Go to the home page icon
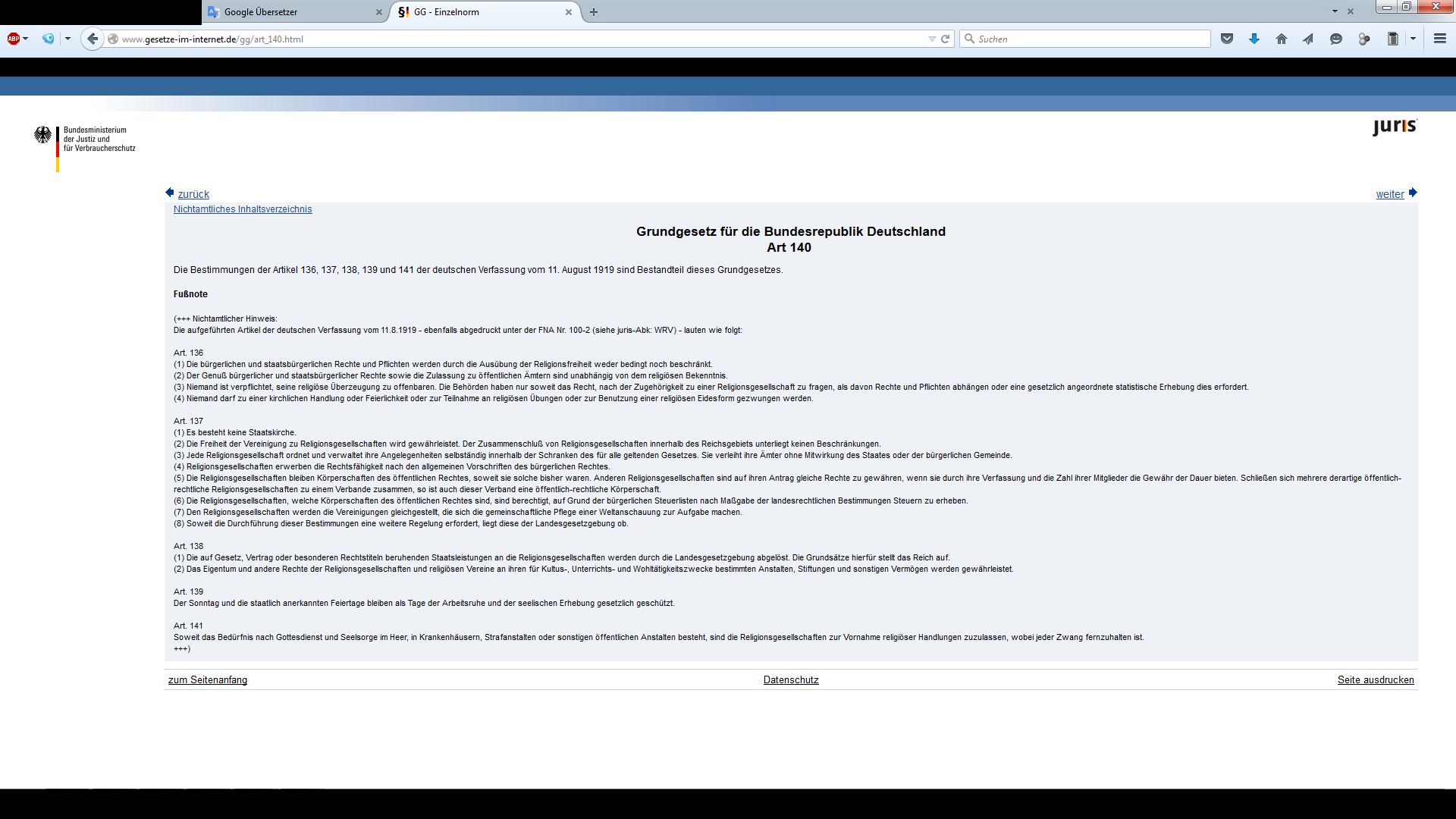The width and height of the screenshot is (1456, 819). coord(1282,39)
